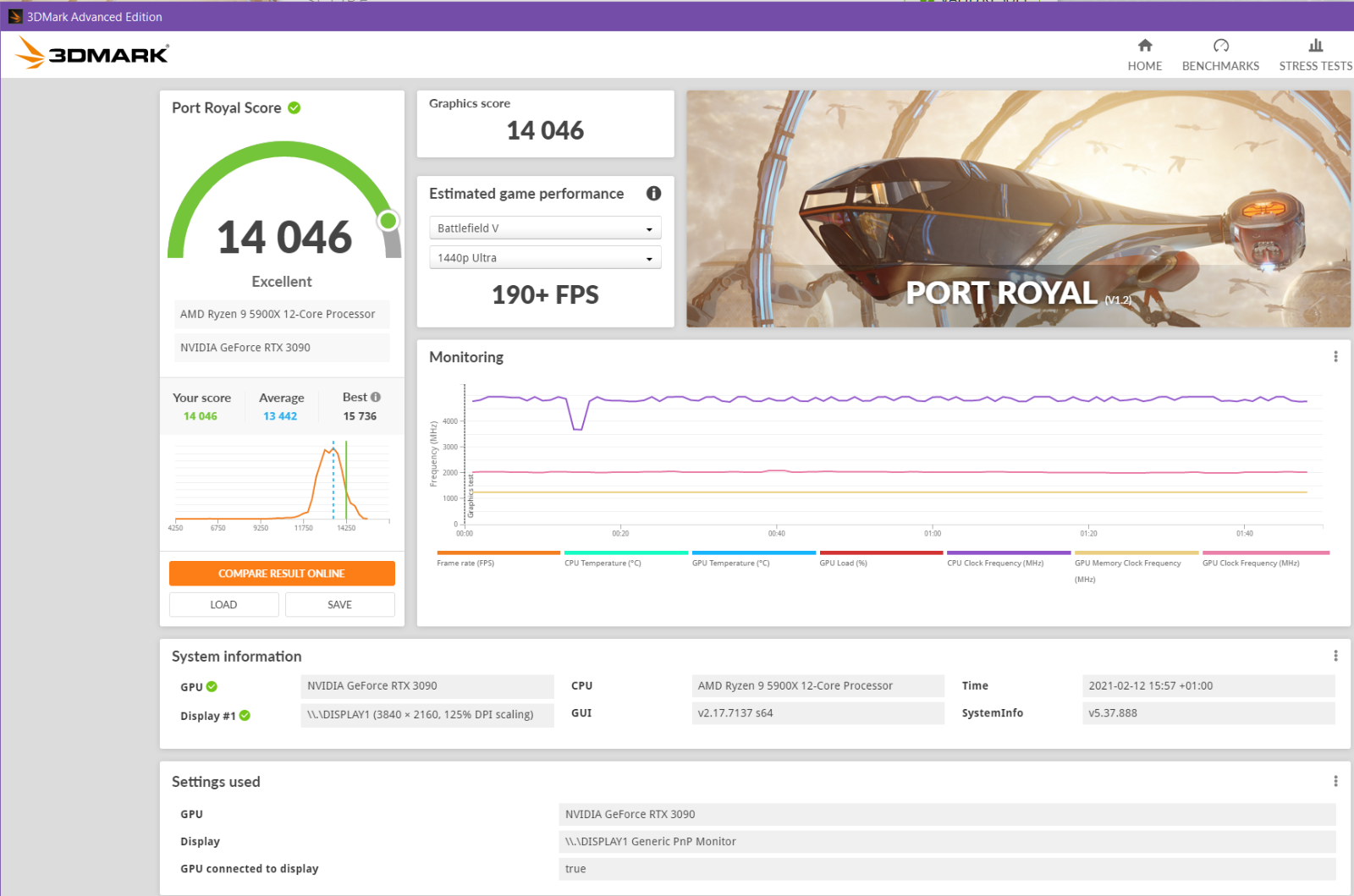Image resolution: width=1354 pixels, height=896 pixels.
Task: Click the green check icon beside Display #1
Action: 245,715
